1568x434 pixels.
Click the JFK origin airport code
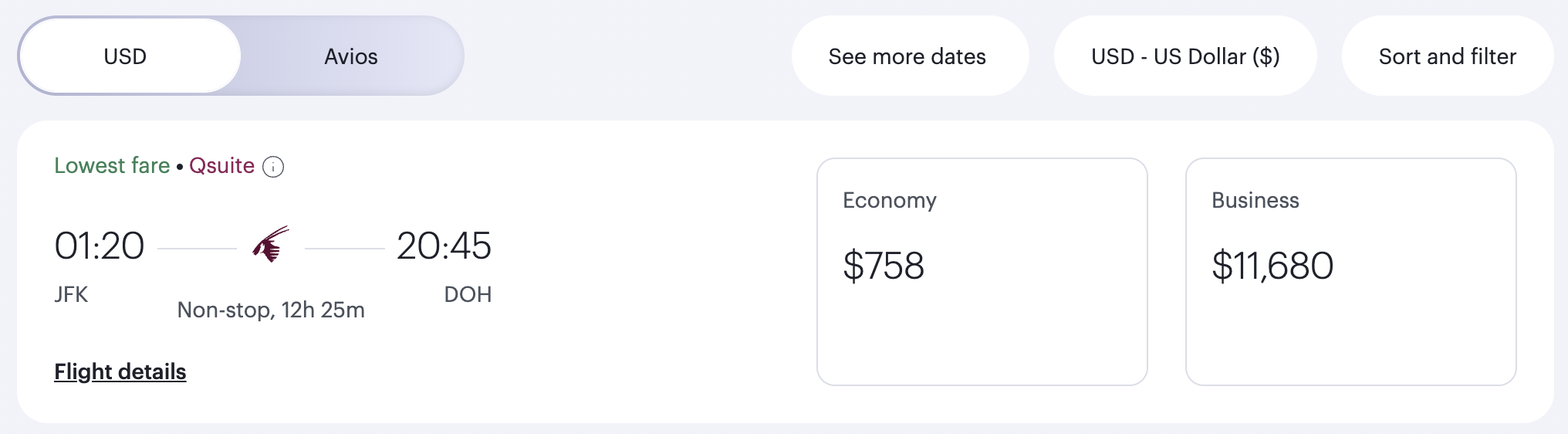[71, 294]
